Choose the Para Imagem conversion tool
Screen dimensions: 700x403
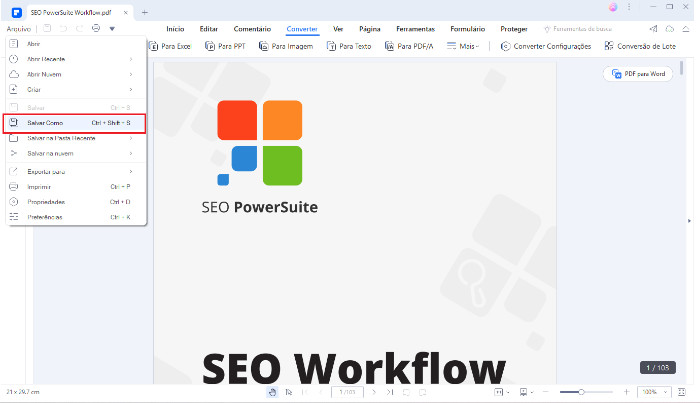point(286,46)
